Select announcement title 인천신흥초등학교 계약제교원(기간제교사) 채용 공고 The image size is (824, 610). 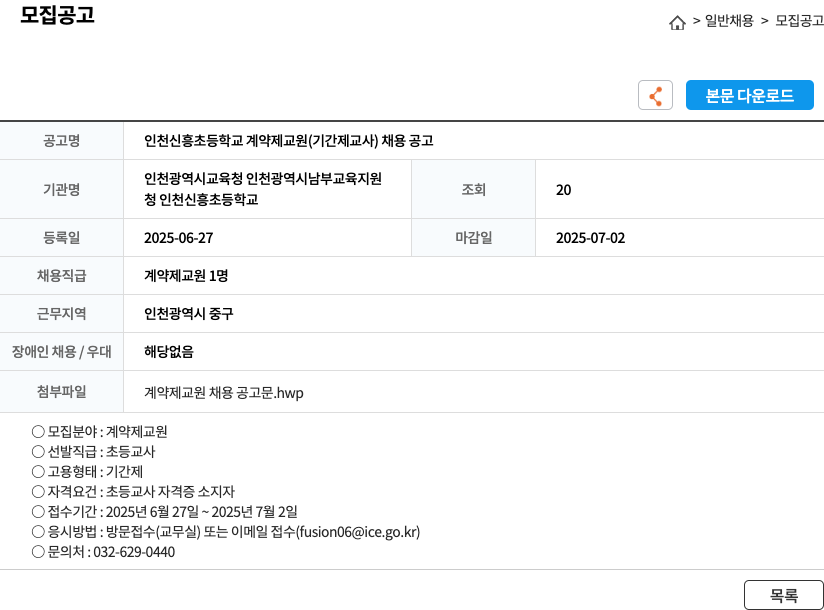(289, 141)
